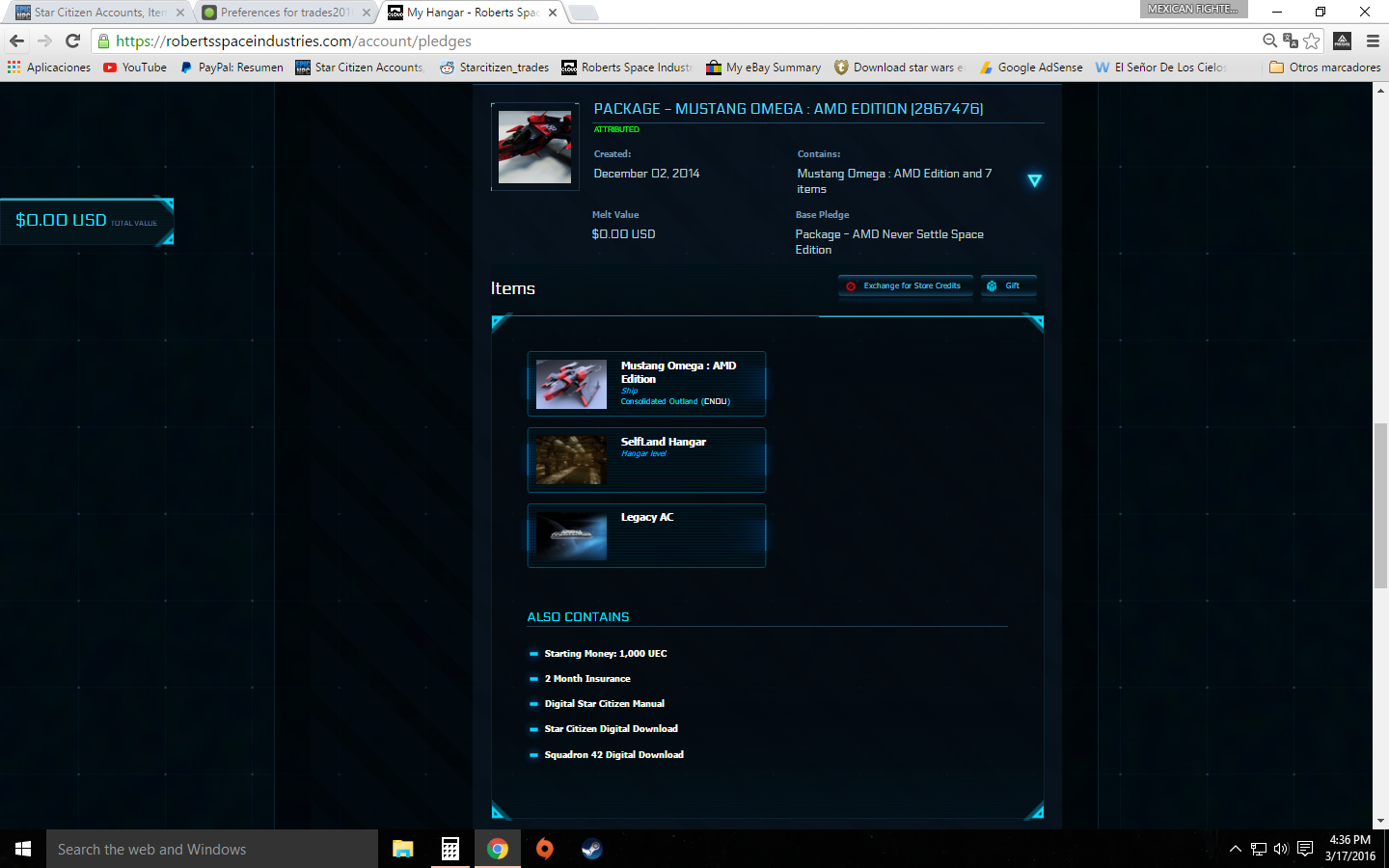This screenshot has width=1389, height=868.
Task: Click the Mustang Omega package thumbnail
Action: [534, 147]
